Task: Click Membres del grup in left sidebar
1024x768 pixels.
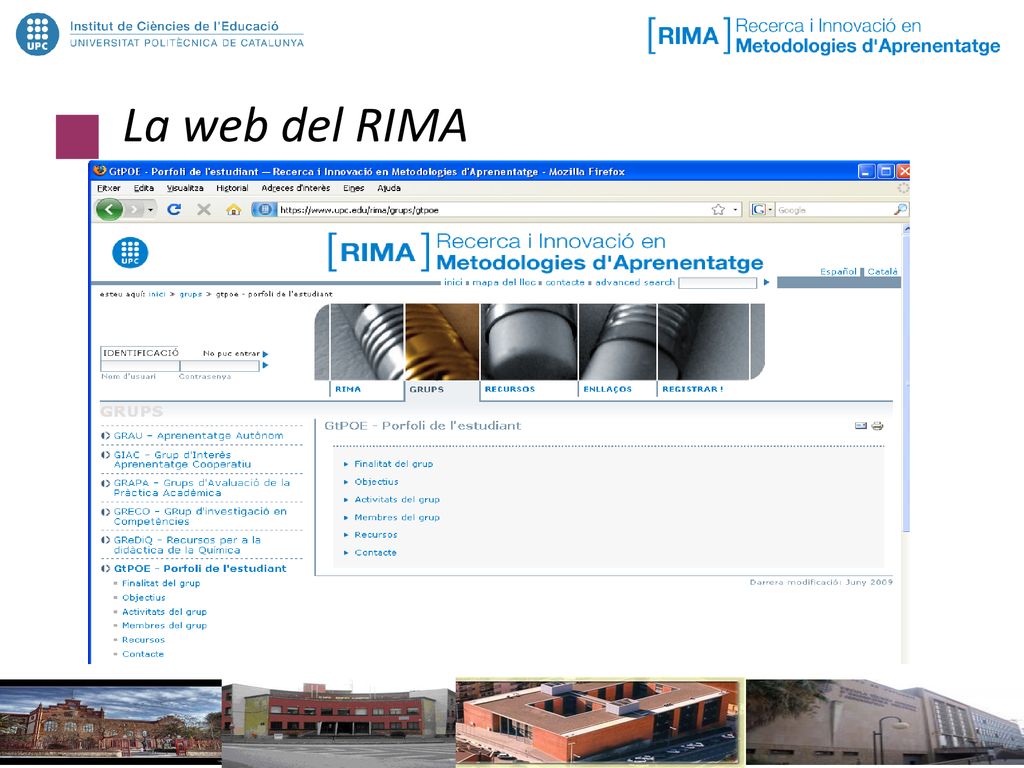Action: click(165, 626)
